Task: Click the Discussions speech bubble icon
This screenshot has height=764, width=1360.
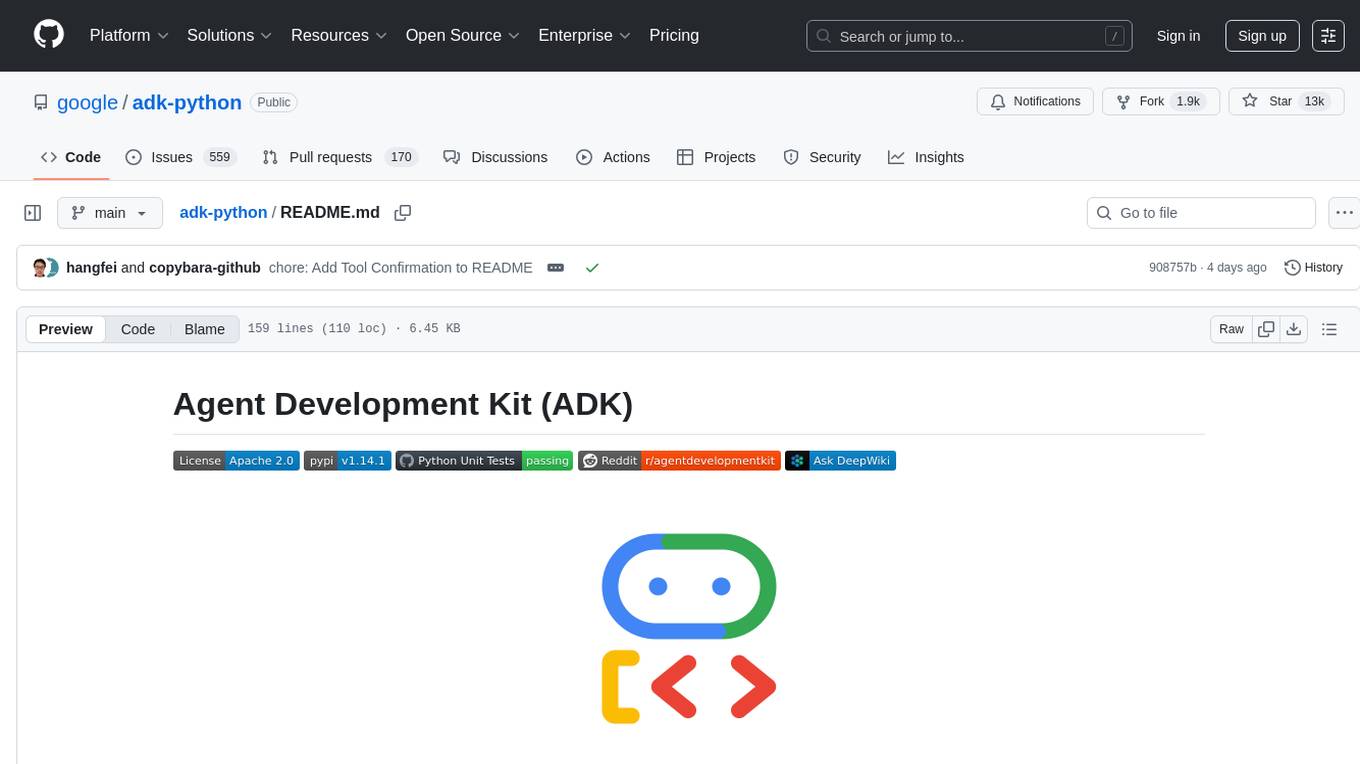Action: [x=451, y=157]
